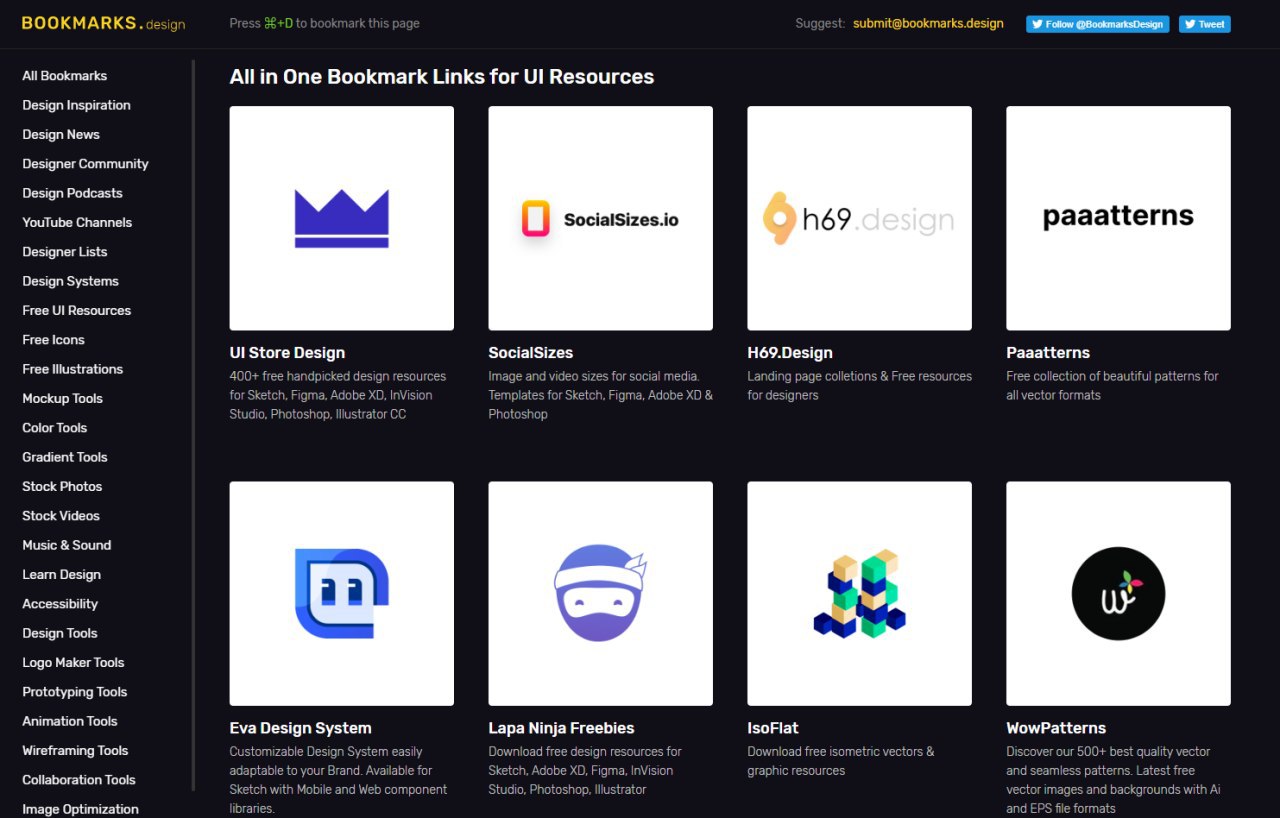Open the Designer Lists category

coord(64,252)
